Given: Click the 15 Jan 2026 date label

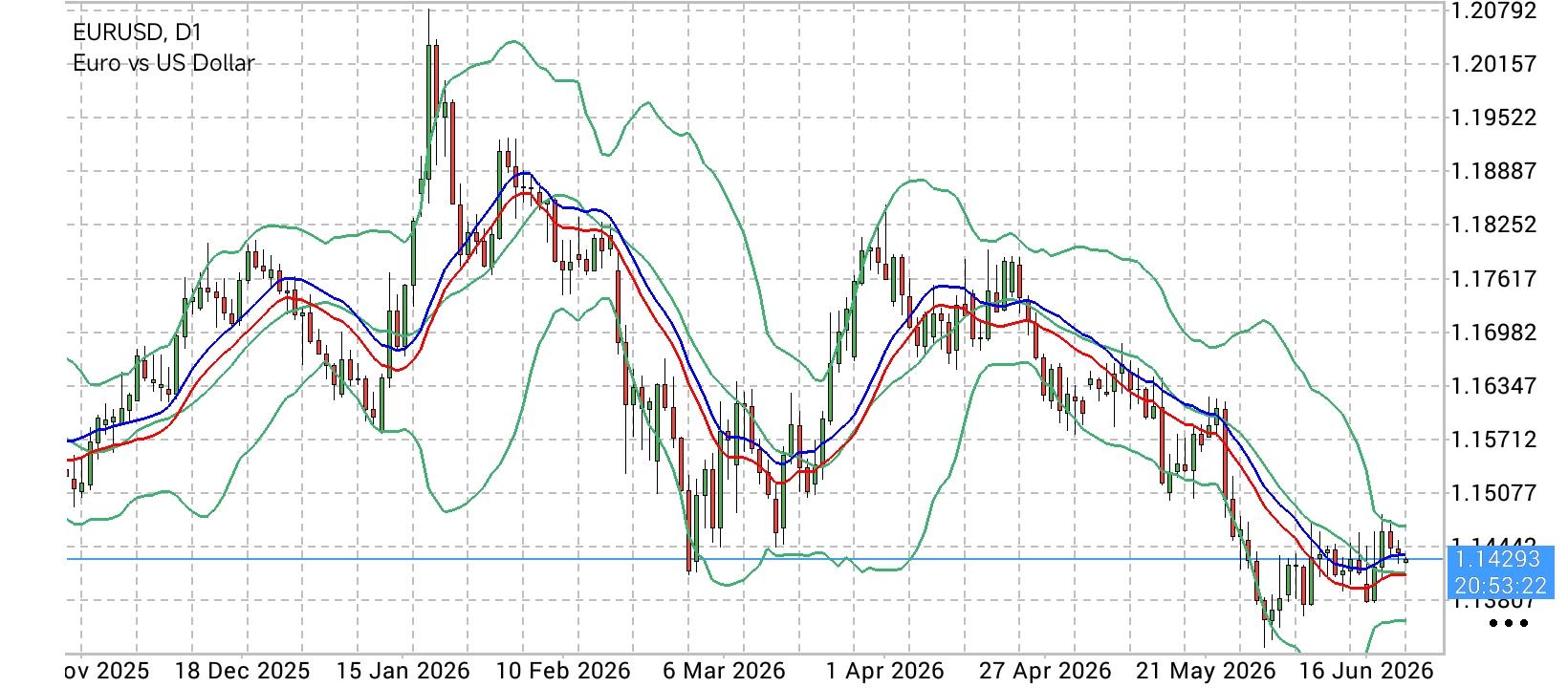Looking at the screenshot, I should (403, 671).
